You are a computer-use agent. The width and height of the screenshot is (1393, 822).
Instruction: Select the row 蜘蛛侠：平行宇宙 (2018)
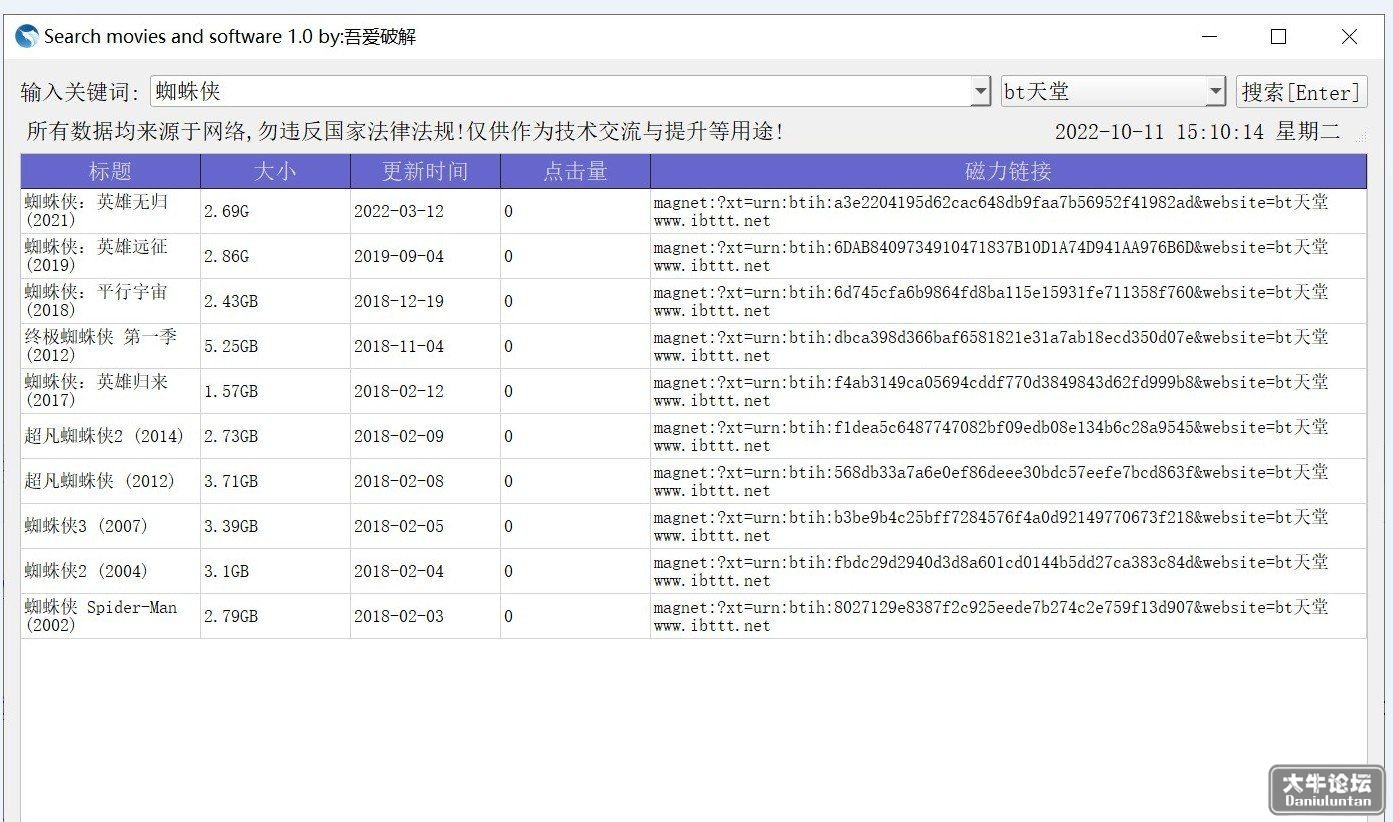point(693,301)
